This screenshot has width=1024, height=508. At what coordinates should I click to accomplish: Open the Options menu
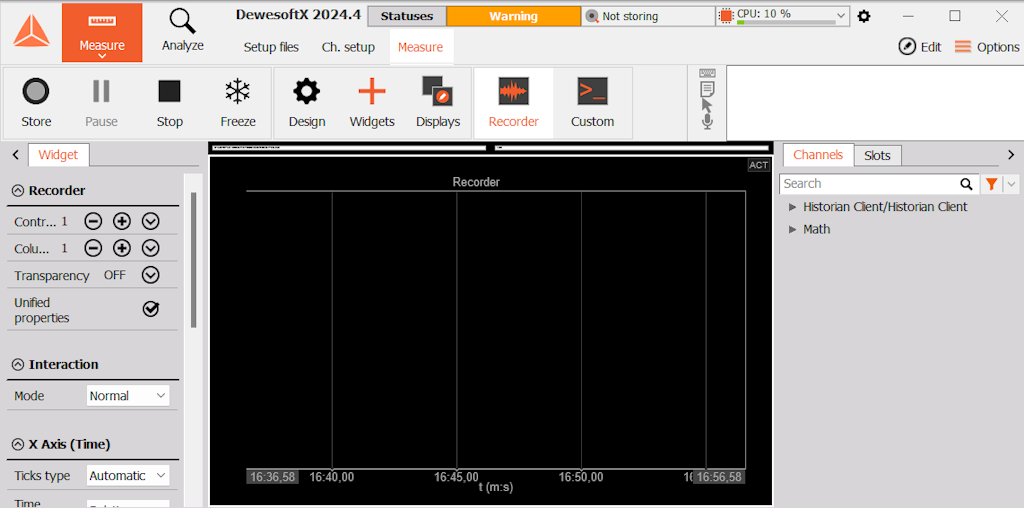tap(987, 46)
